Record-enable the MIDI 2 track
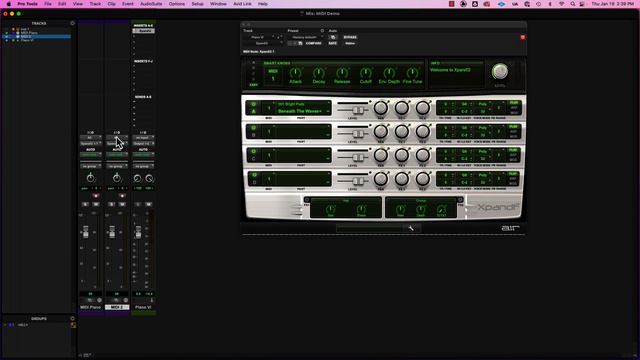Screen dimensions: 640x360 coord(122,196)
